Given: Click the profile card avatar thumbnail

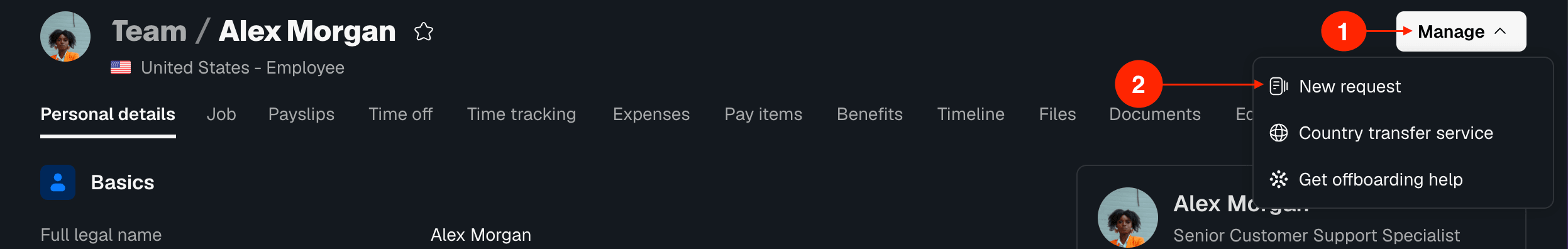Looking at the screenshot, I should [1128, 217].
